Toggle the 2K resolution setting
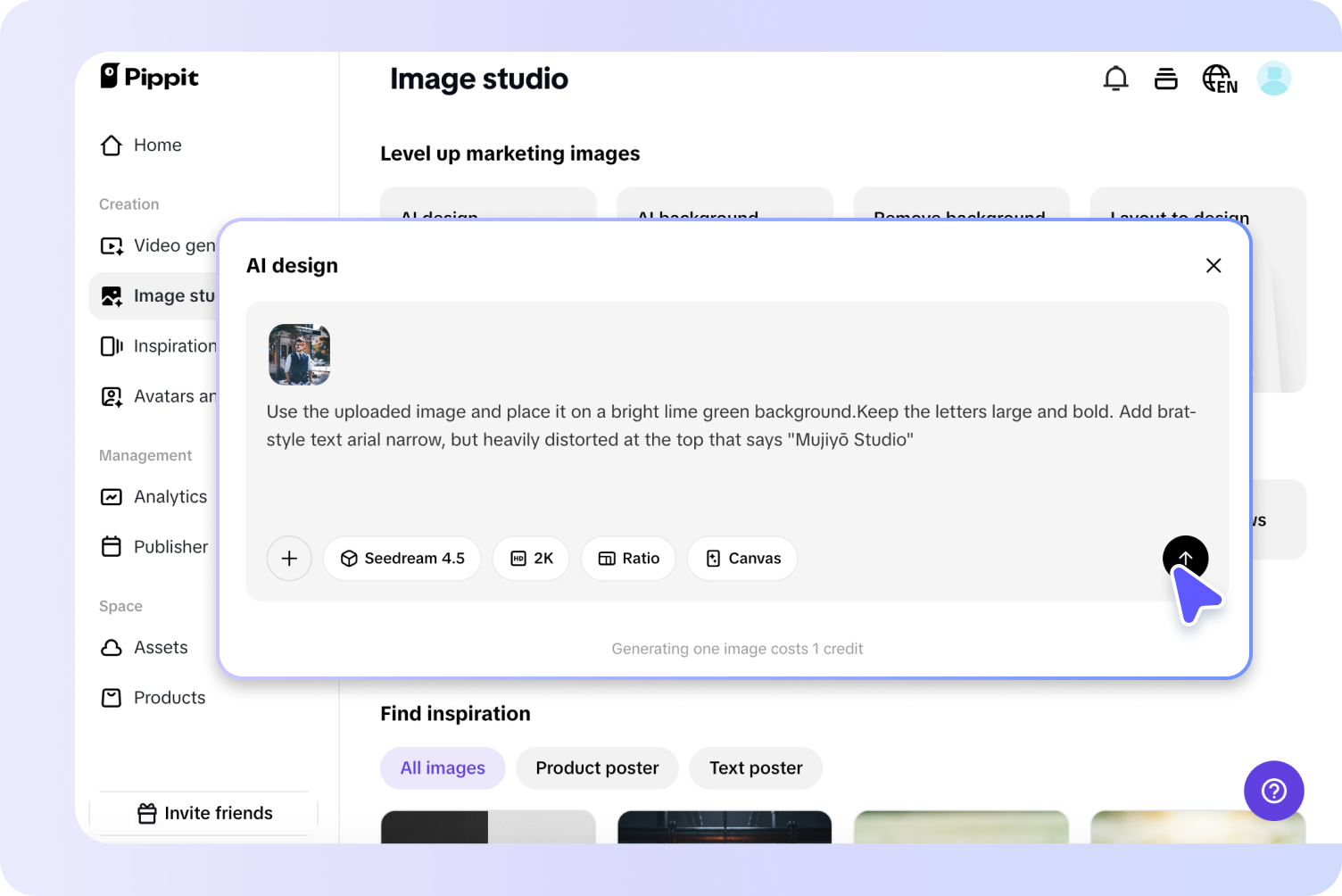1342x896 pixels. (531, 558)
